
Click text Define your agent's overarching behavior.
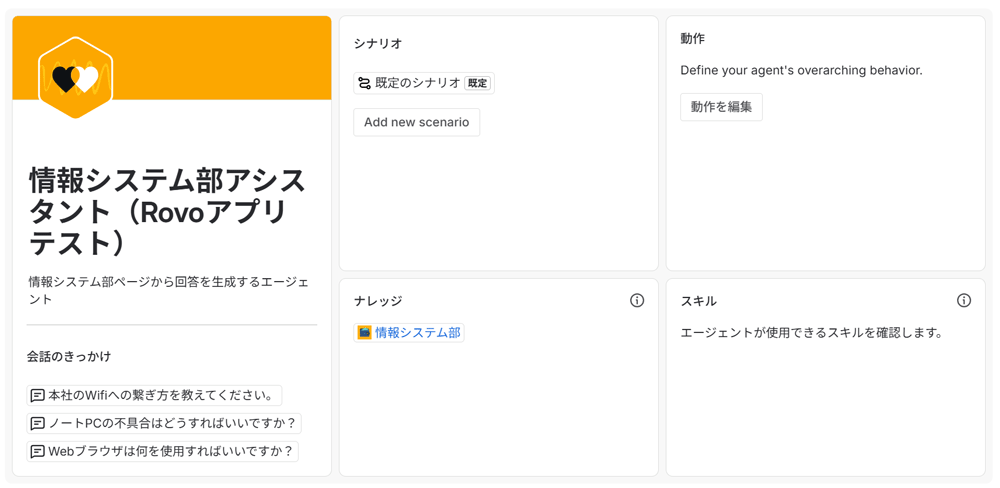(802, 70)
